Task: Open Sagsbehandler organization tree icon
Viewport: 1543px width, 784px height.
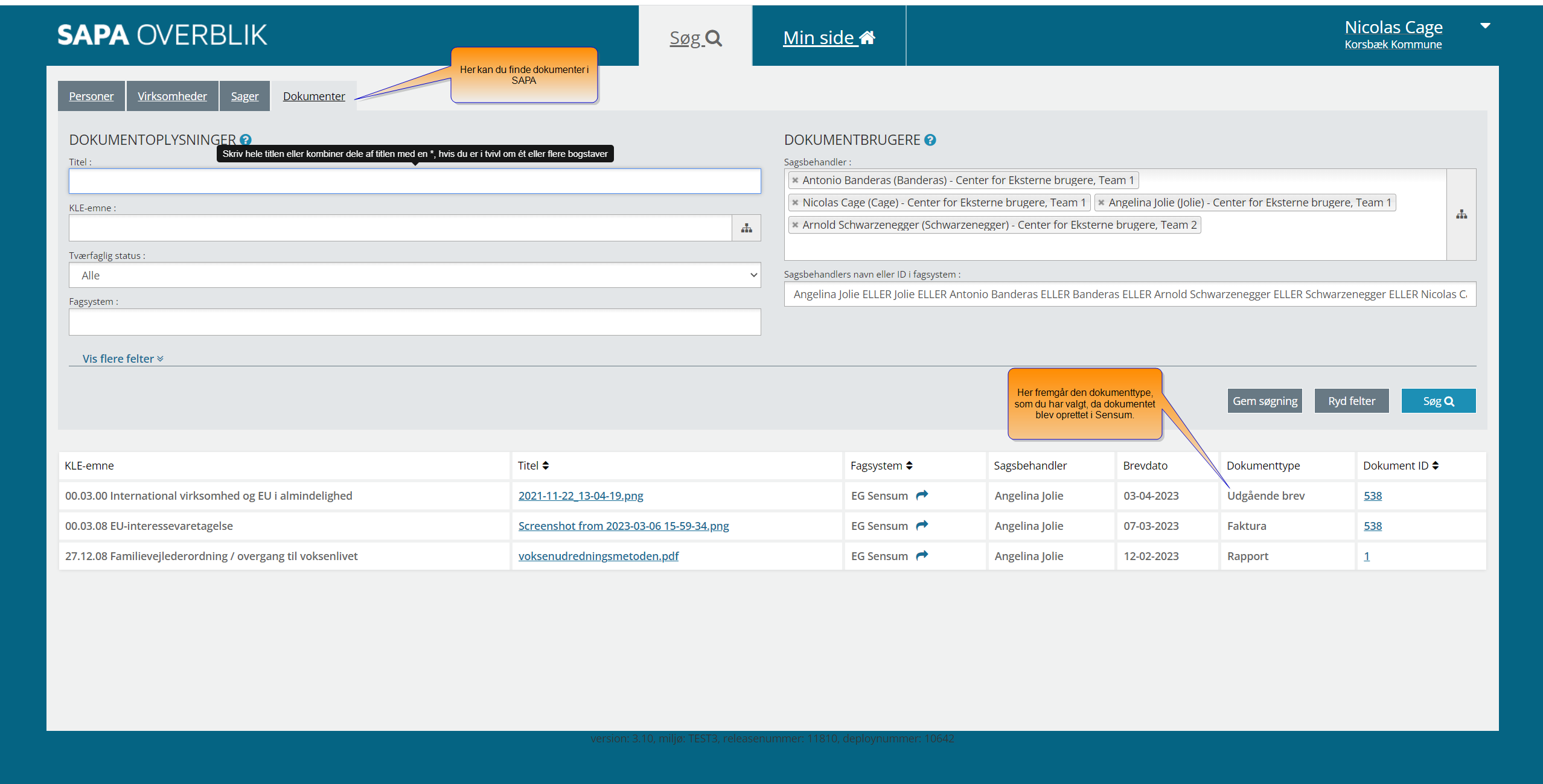Action: 1461,215
